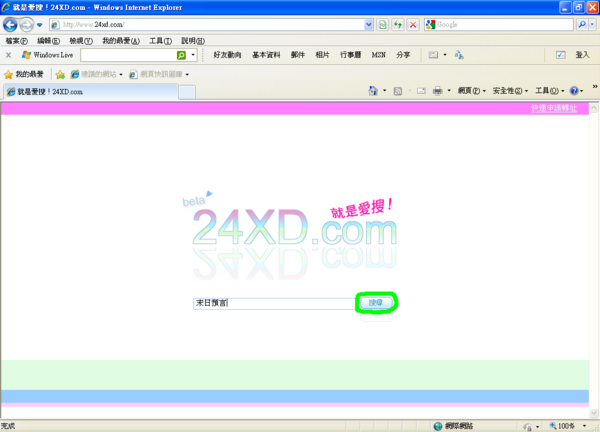Open the 我的最愛(A) menu
Image resolution: width=600 pixels, height=432 pixels.
(121, 41)
